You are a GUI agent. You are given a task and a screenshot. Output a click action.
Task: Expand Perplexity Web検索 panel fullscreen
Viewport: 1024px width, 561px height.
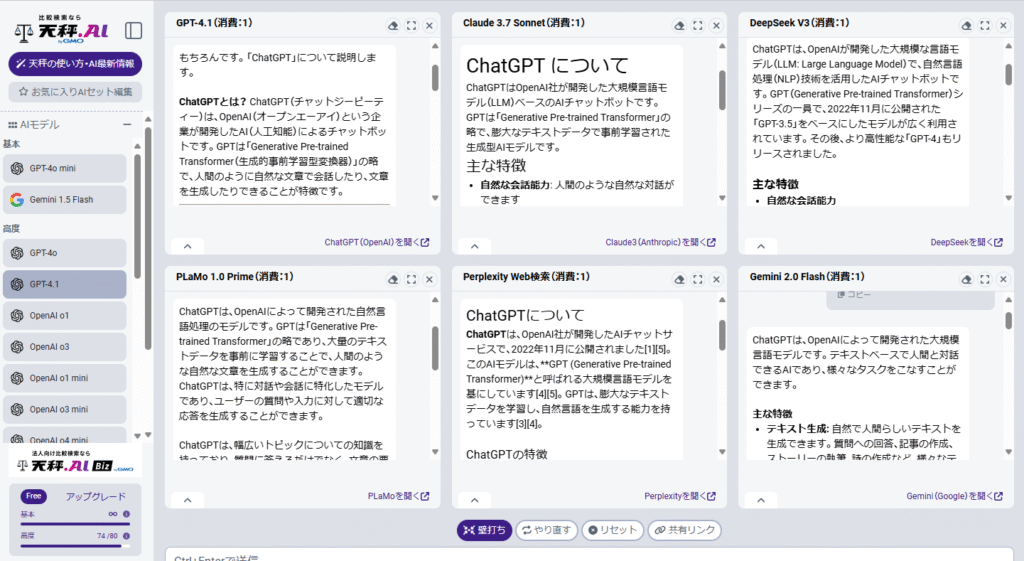coord(698,280)
